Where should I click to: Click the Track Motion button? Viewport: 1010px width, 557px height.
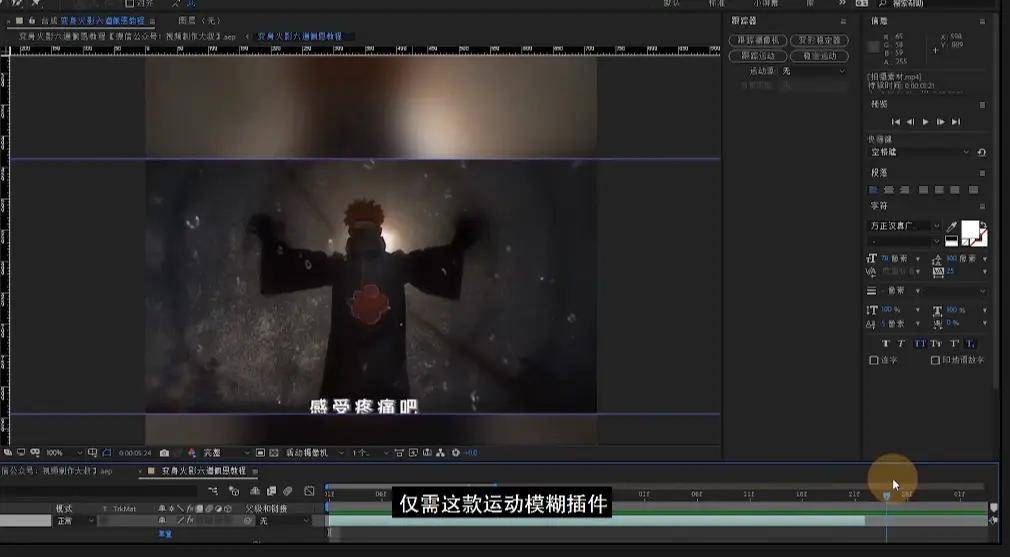point(758,56)
